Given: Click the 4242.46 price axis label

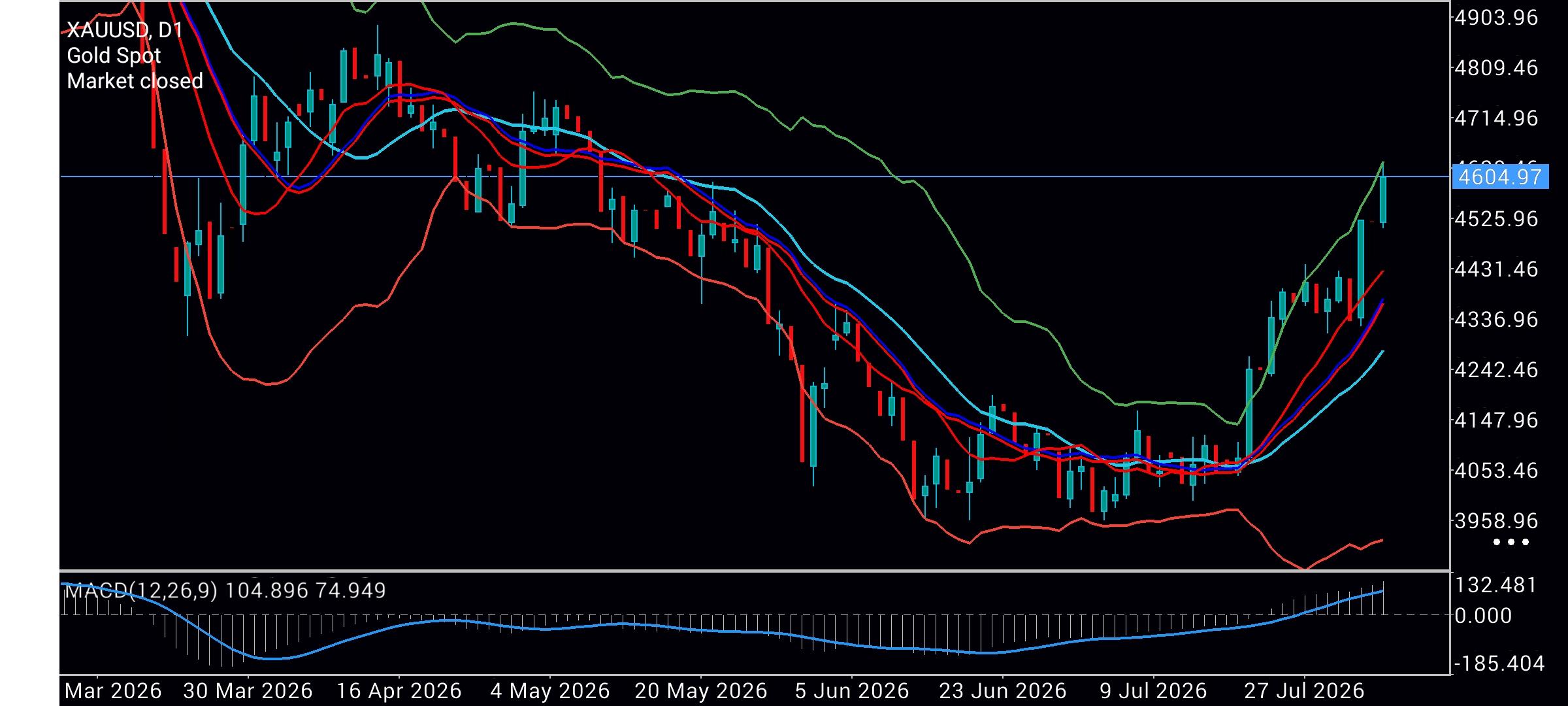Looking at the screenshot, I should click(x=1496, y=369).
